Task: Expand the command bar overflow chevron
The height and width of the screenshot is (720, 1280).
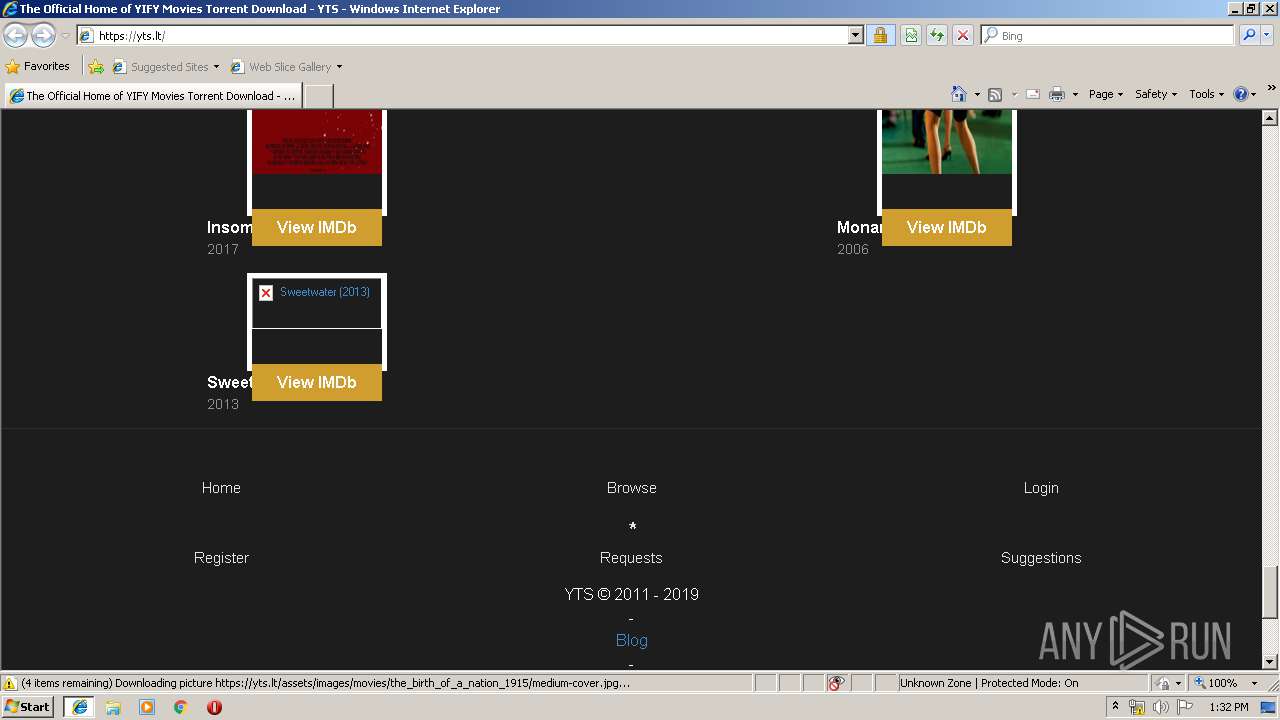Action: [1271, 89]
